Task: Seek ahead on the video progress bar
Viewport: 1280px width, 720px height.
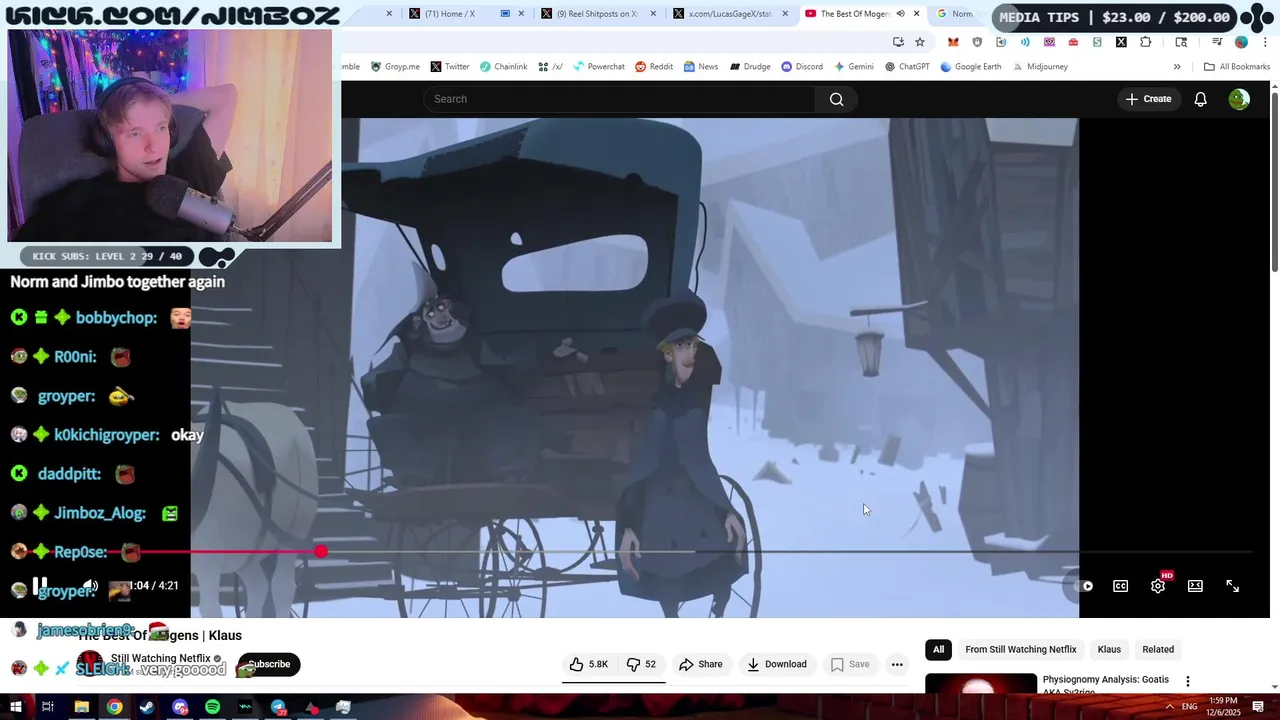Action: tap(789, 552)
